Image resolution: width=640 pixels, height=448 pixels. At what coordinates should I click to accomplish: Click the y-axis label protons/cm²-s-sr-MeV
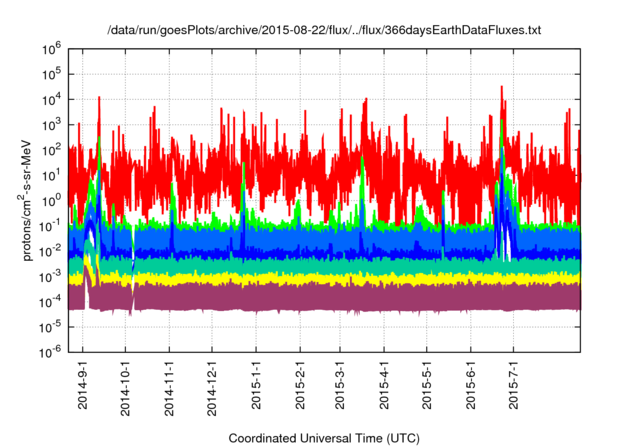[27, 200]
